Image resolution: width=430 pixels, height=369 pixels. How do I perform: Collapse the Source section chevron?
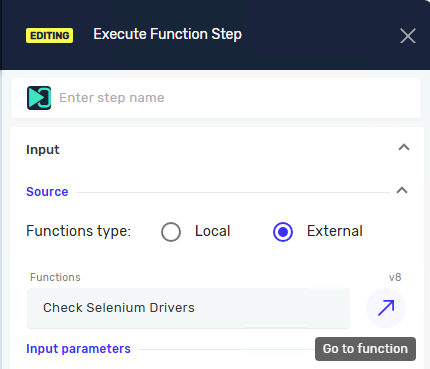pos(402,190)
